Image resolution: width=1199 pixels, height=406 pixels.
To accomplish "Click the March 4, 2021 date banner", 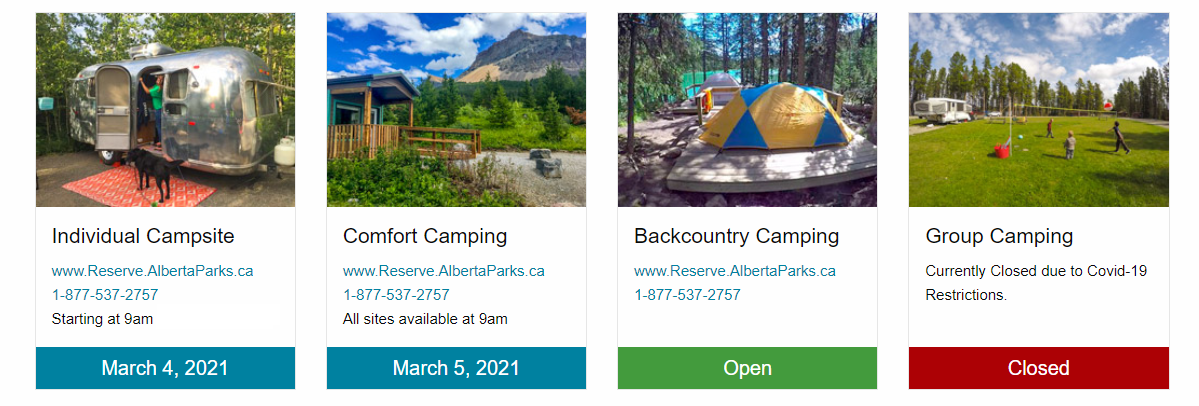I will (x=165, y=368).
